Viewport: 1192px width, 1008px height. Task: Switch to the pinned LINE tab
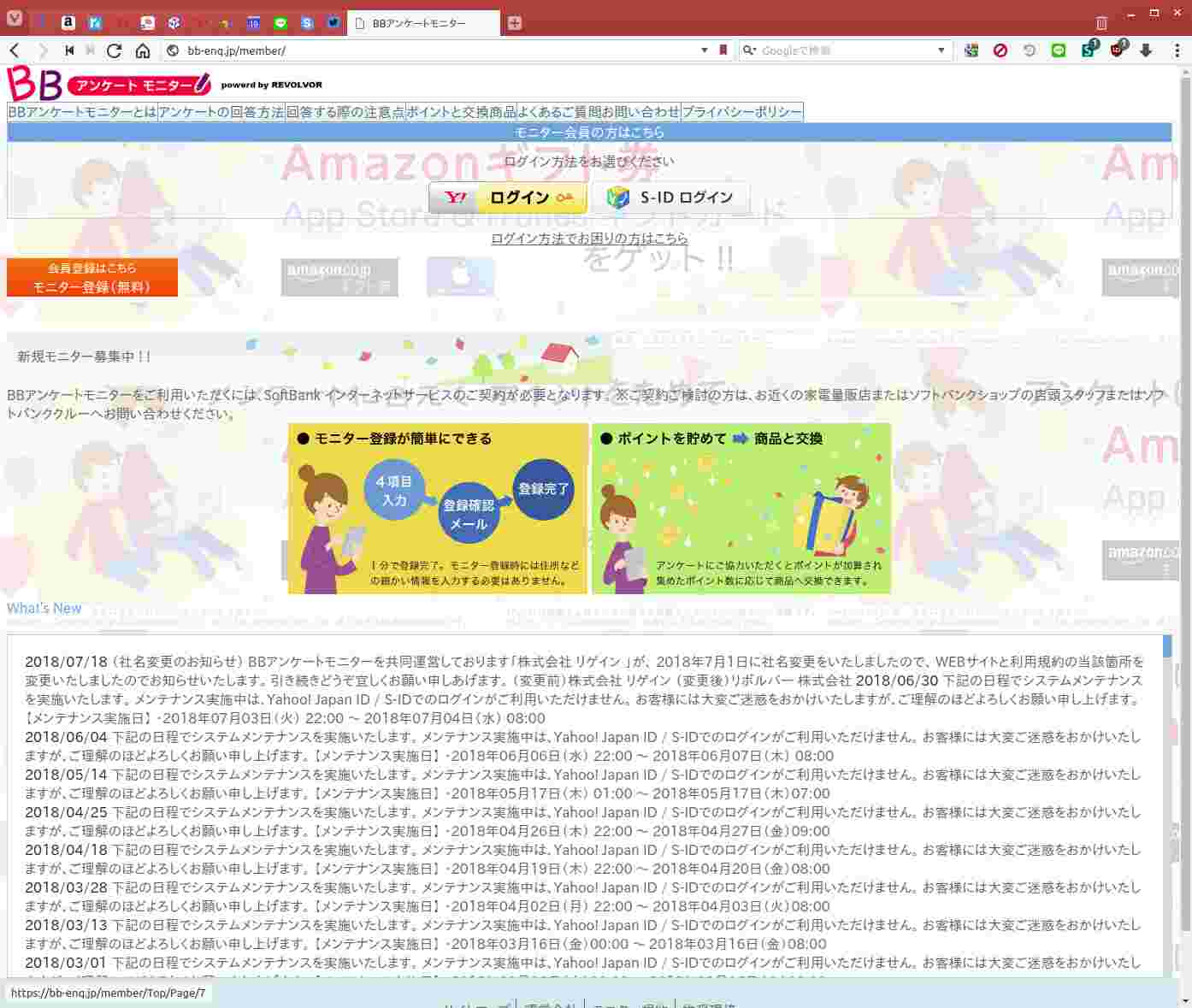[x=280, y=23]
